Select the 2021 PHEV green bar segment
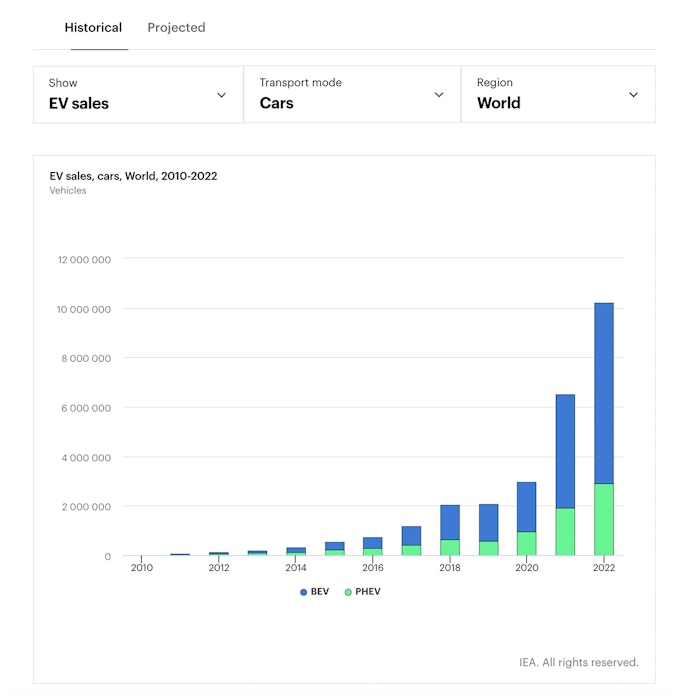700x700 pixels. (565, 532)
